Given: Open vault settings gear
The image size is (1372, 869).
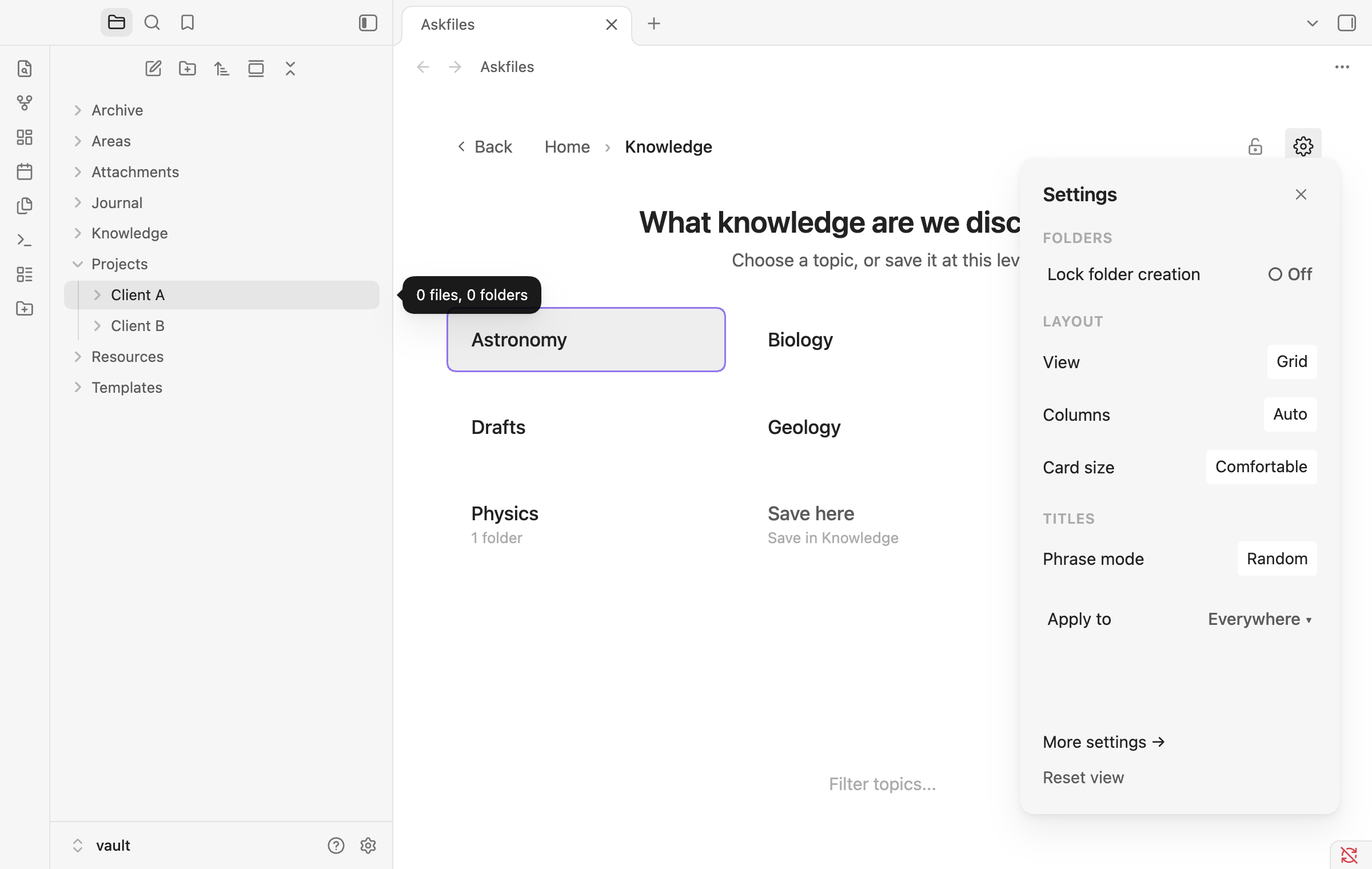Looking at the screenshot, I should click(368, 846).
